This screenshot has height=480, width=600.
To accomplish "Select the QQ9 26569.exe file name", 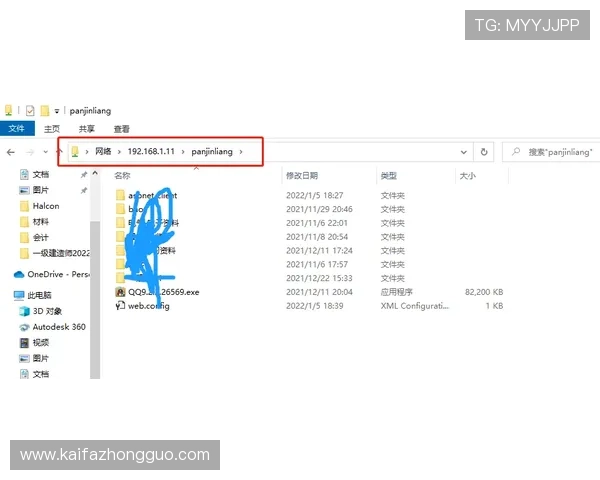I will tap(163, 292).
